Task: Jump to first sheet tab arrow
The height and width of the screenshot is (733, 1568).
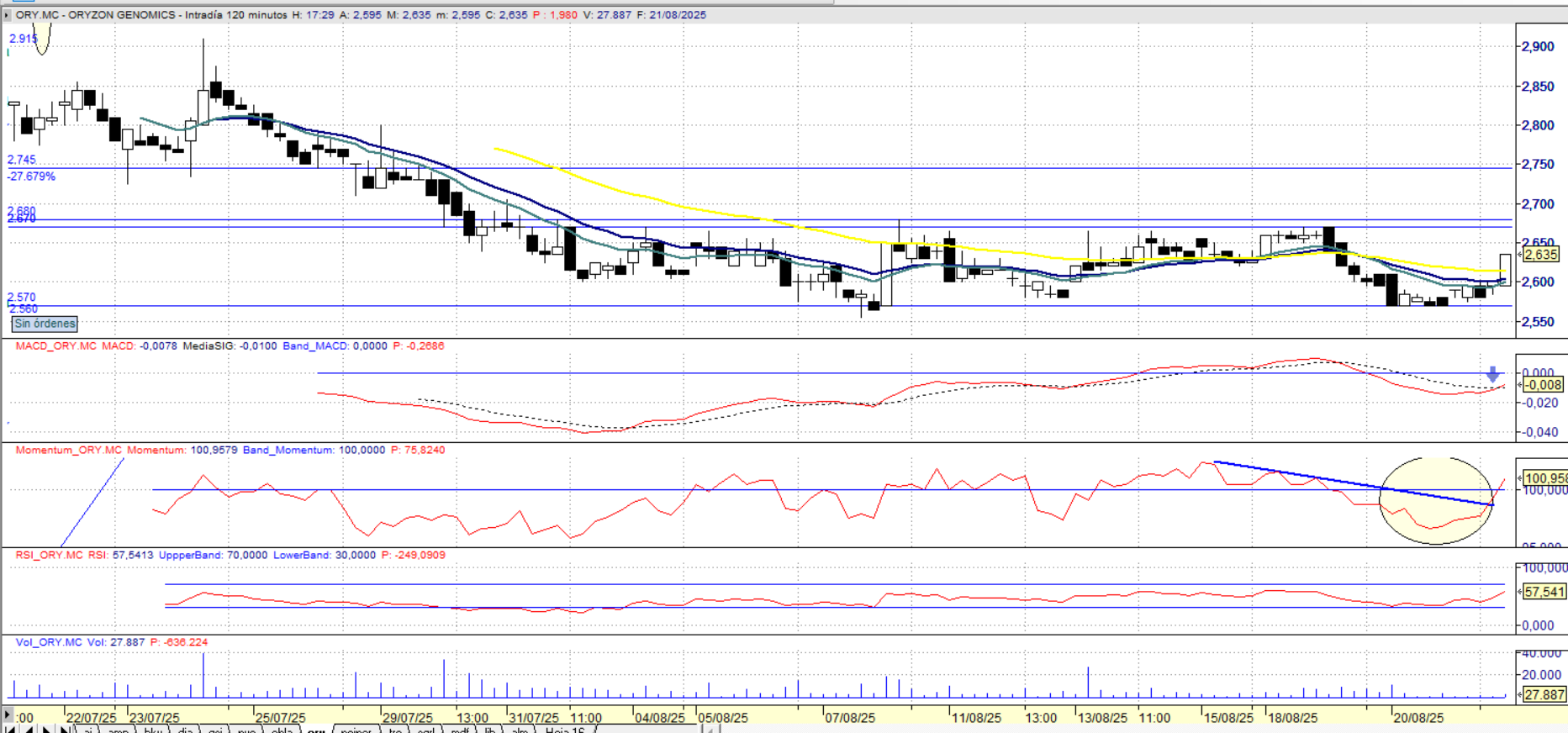Action: (x=10, y=729)
